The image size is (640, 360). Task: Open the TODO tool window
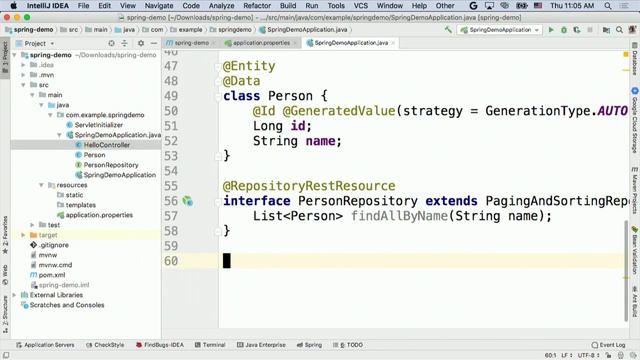point(348,345)
